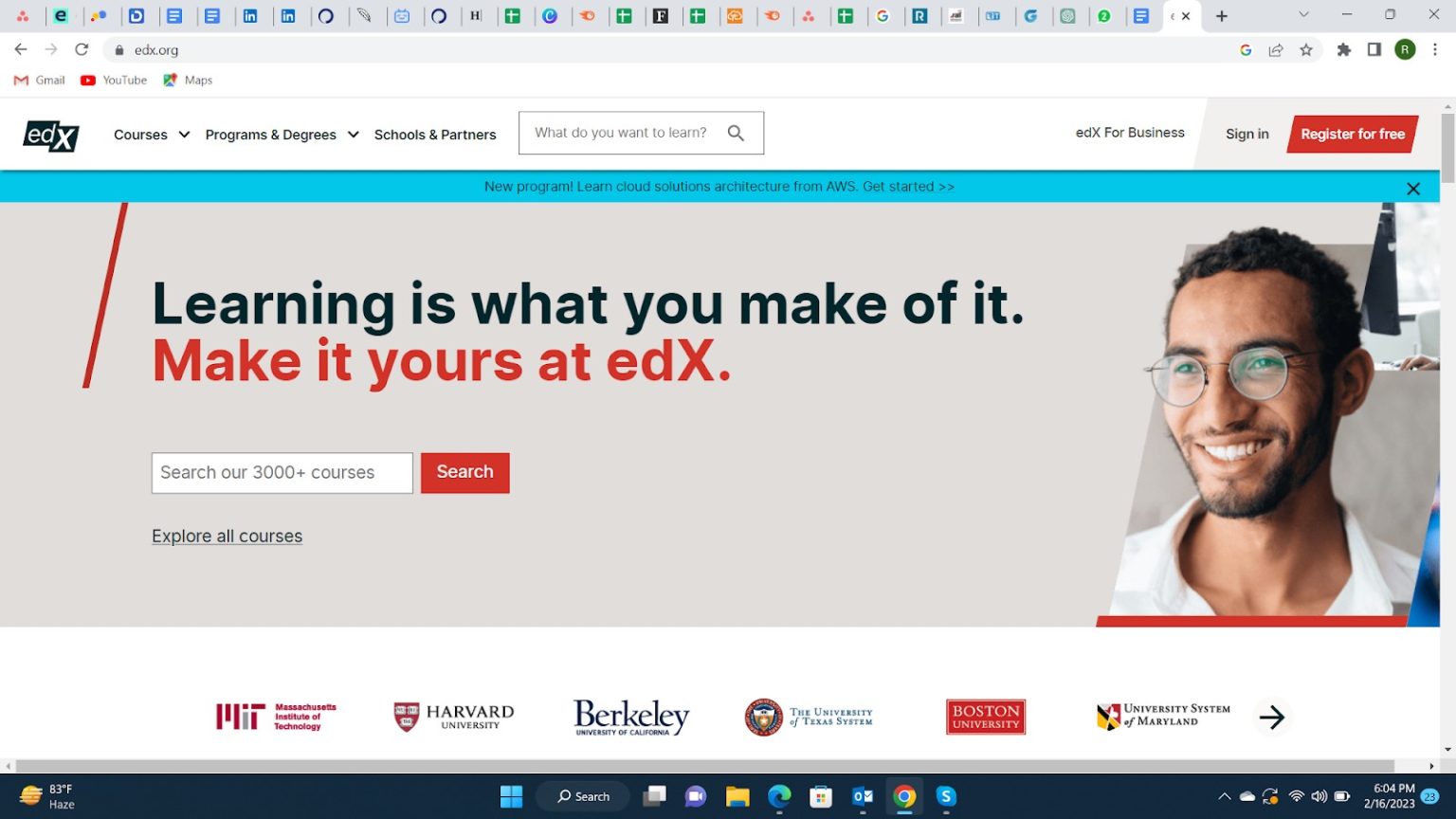Screen dimensions: 1456x819
Task: Bookmark this page with the star icon
Action: pos(1306,50)
